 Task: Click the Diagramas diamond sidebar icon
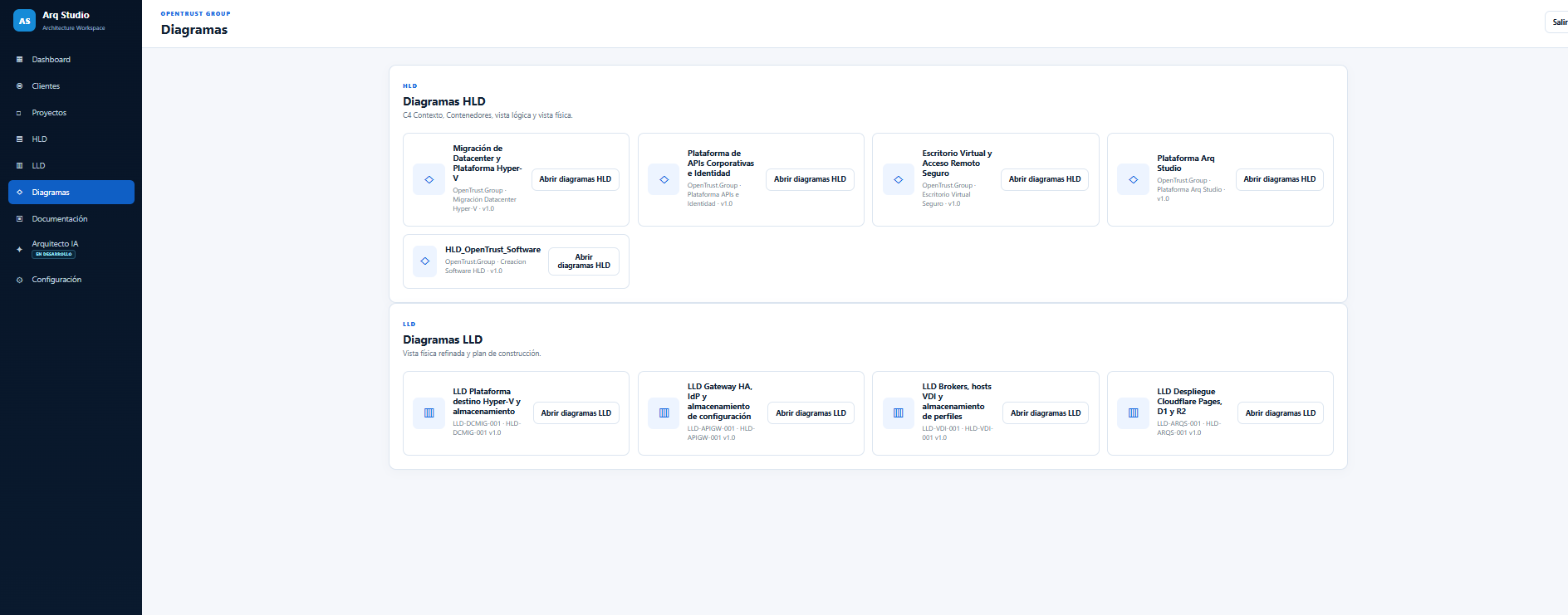[x=19, y=193]
